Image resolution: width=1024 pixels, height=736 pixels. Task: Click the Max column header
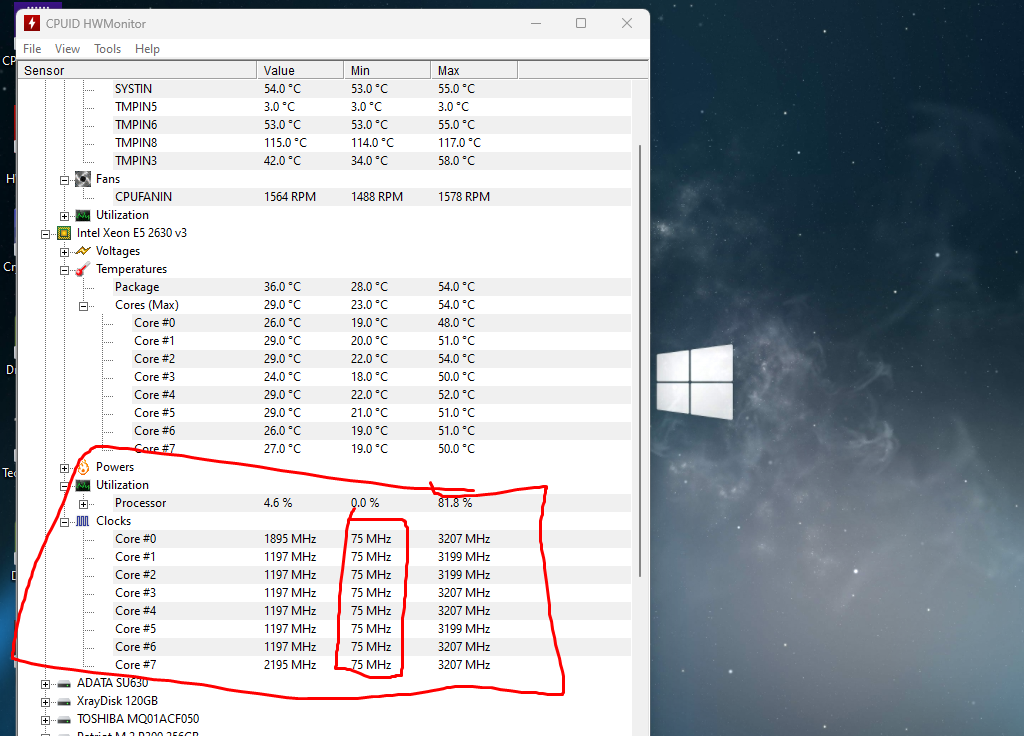pos(474,70)
